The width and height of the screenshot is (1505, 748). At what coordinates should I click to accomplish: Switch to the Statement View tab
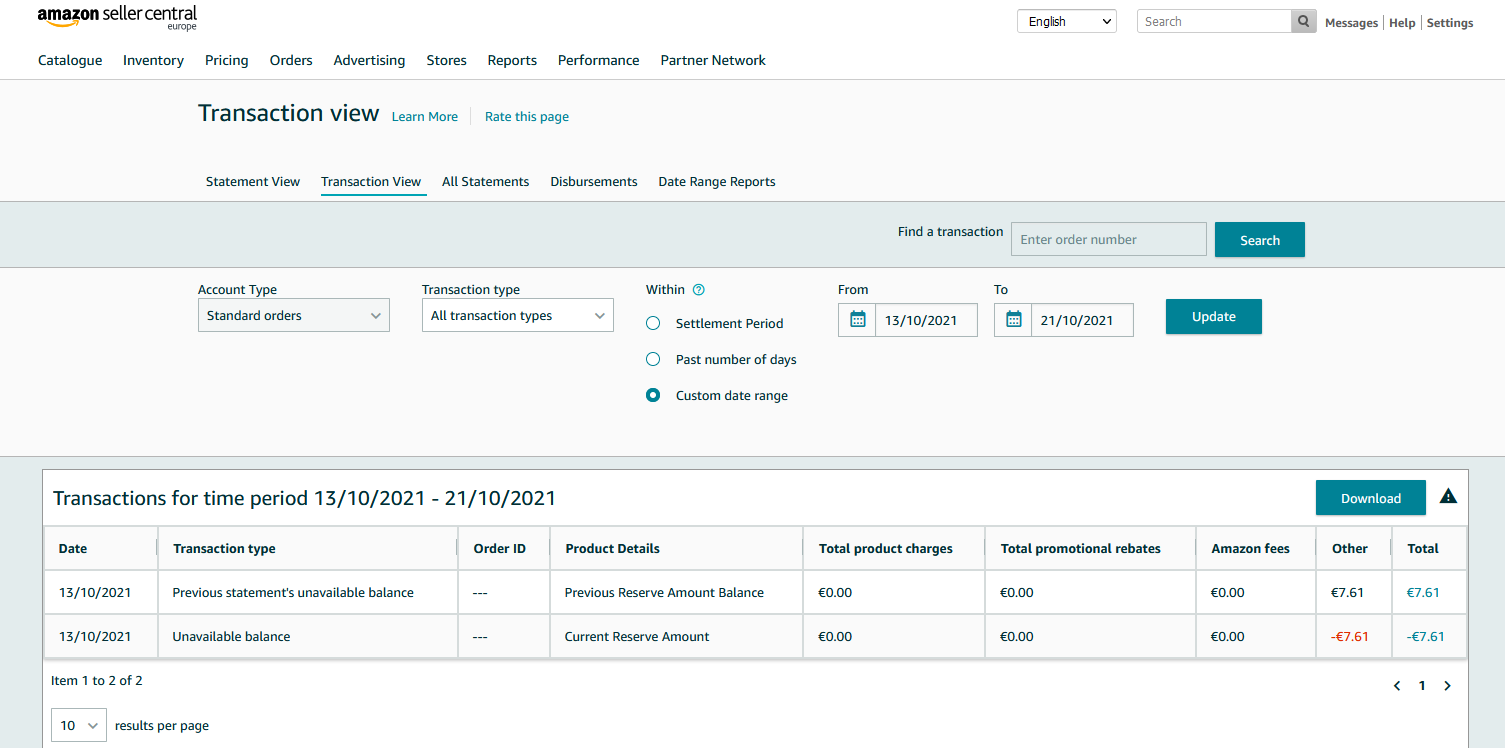pyautogui.click(x=253, y=181)
